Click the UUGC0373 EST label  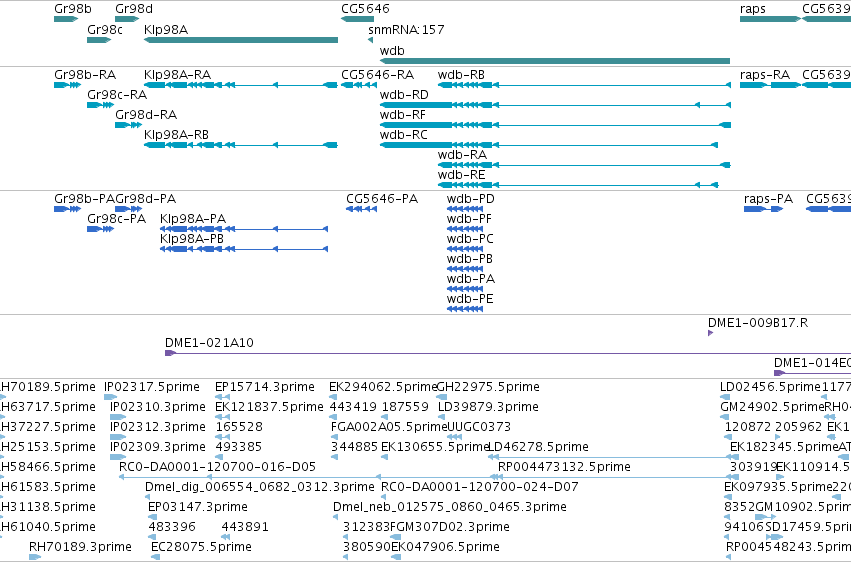tap(479, 427)
